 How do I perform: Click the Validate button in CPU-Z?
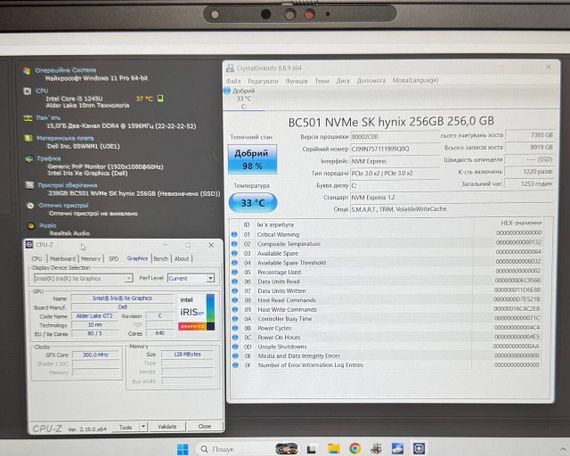(x=167, y=427)
